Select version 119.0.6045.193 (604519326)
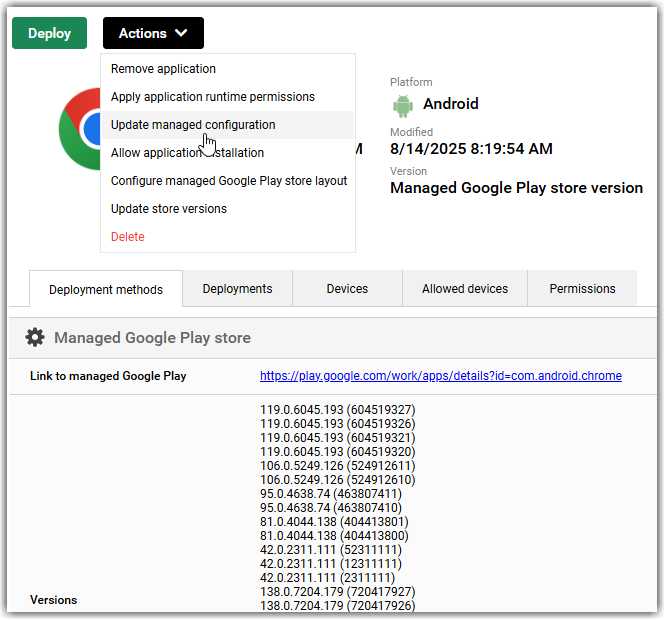 tap(338, 424)
